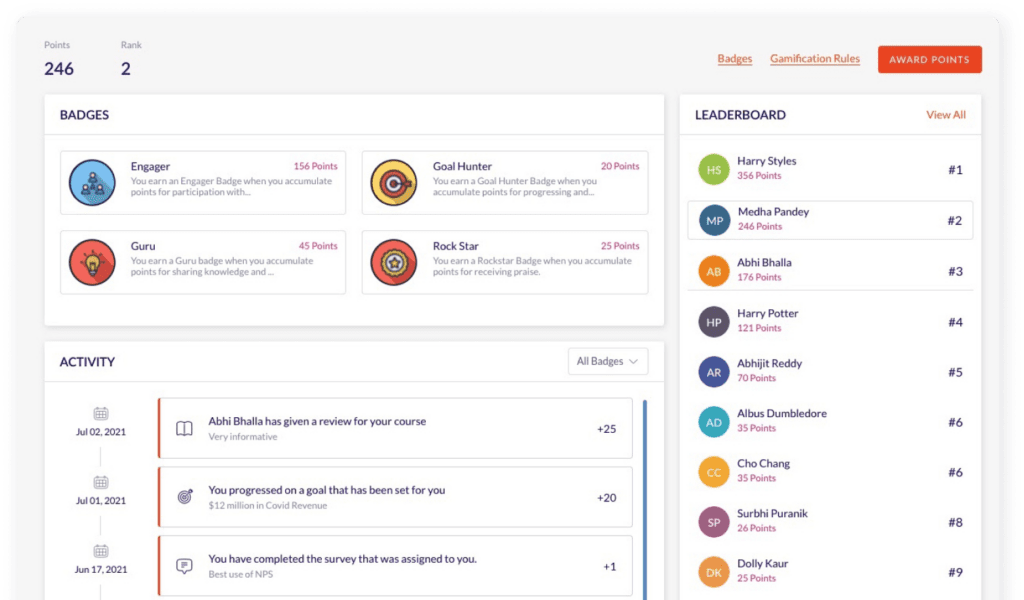
Task: Click Harry Styles' HS avatar
Action: (x=713, y=168)
